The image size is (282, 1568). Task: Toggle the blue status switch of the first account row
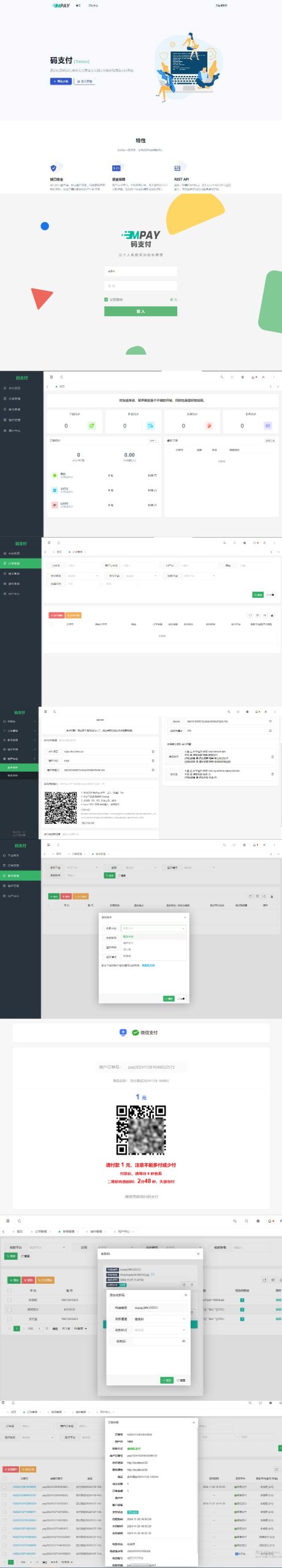[242, 1300]
